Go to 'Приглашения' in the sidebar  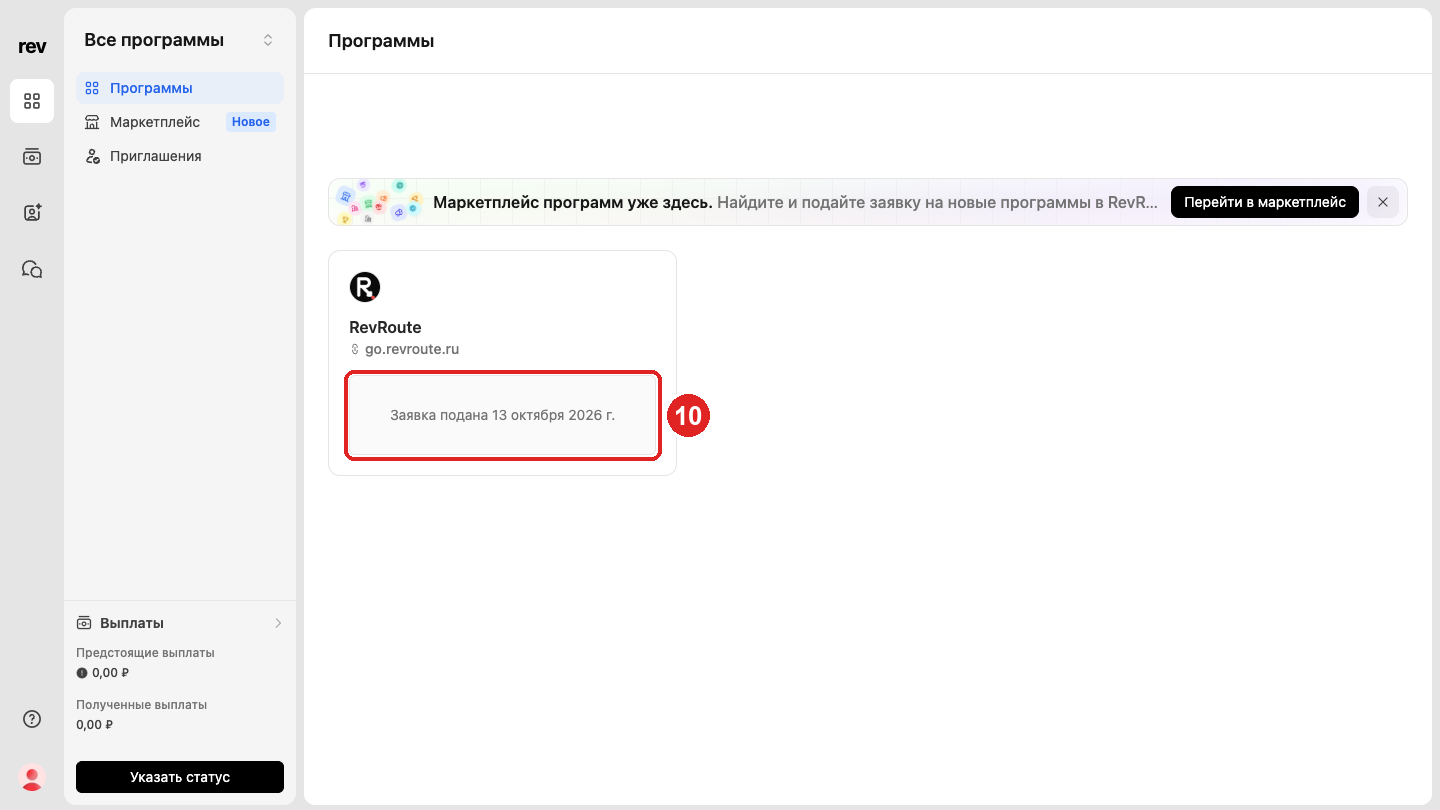click(x=180, y=156)
